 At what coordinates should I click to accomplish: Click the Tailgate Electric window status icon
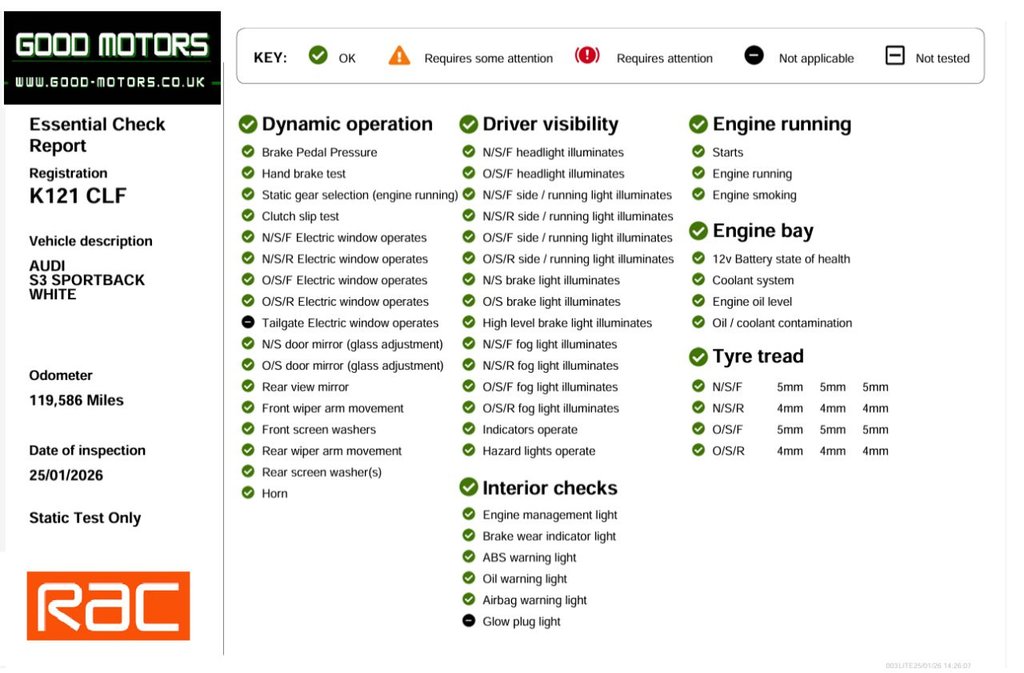click(248, 323)
